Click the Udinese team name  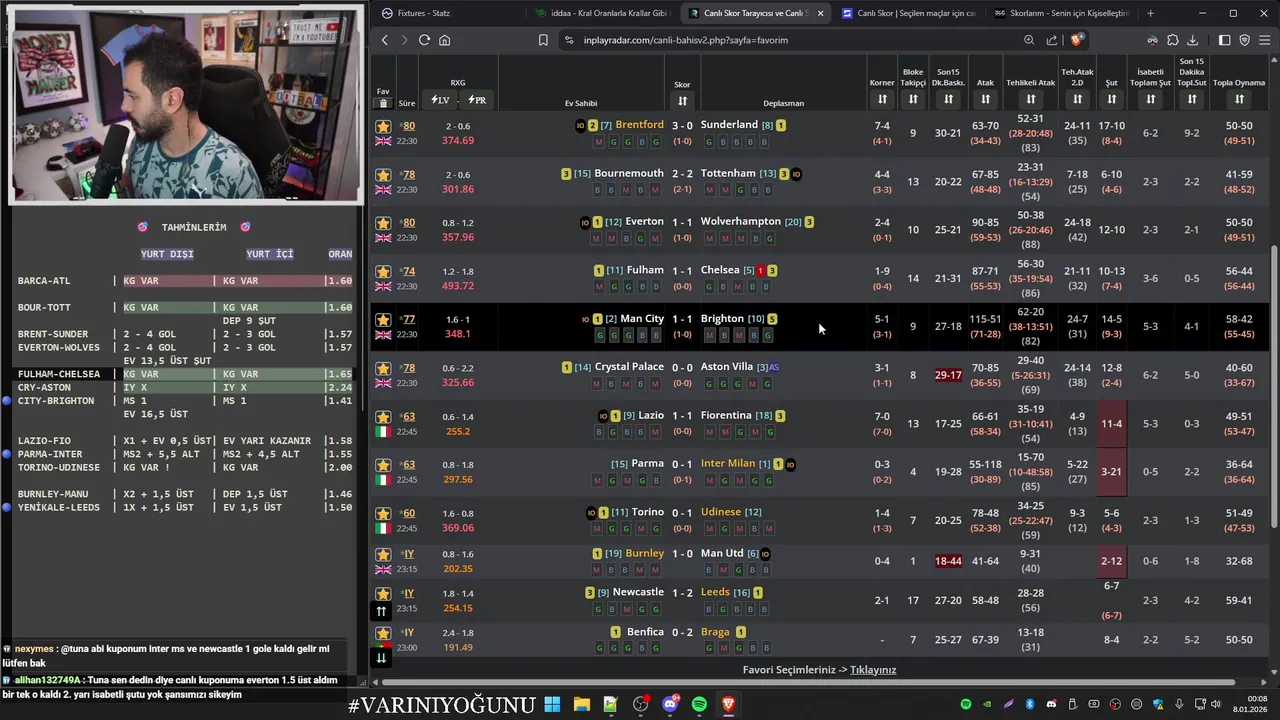click(721, 512)
